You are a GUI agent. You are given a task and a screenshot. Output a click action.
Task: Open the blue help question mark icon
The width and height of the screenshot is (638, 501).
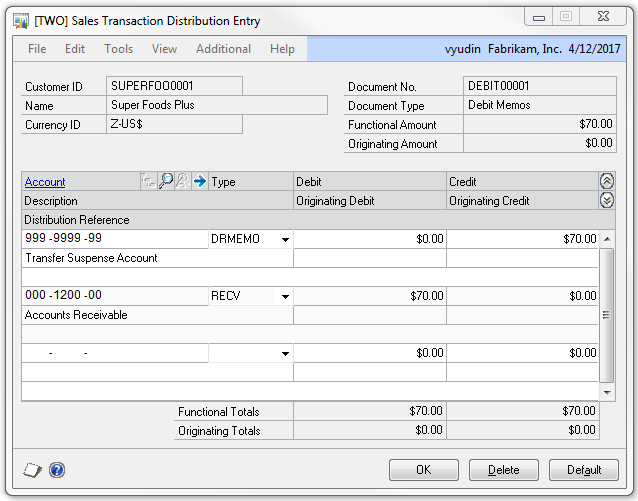click(x=56, y=470)
